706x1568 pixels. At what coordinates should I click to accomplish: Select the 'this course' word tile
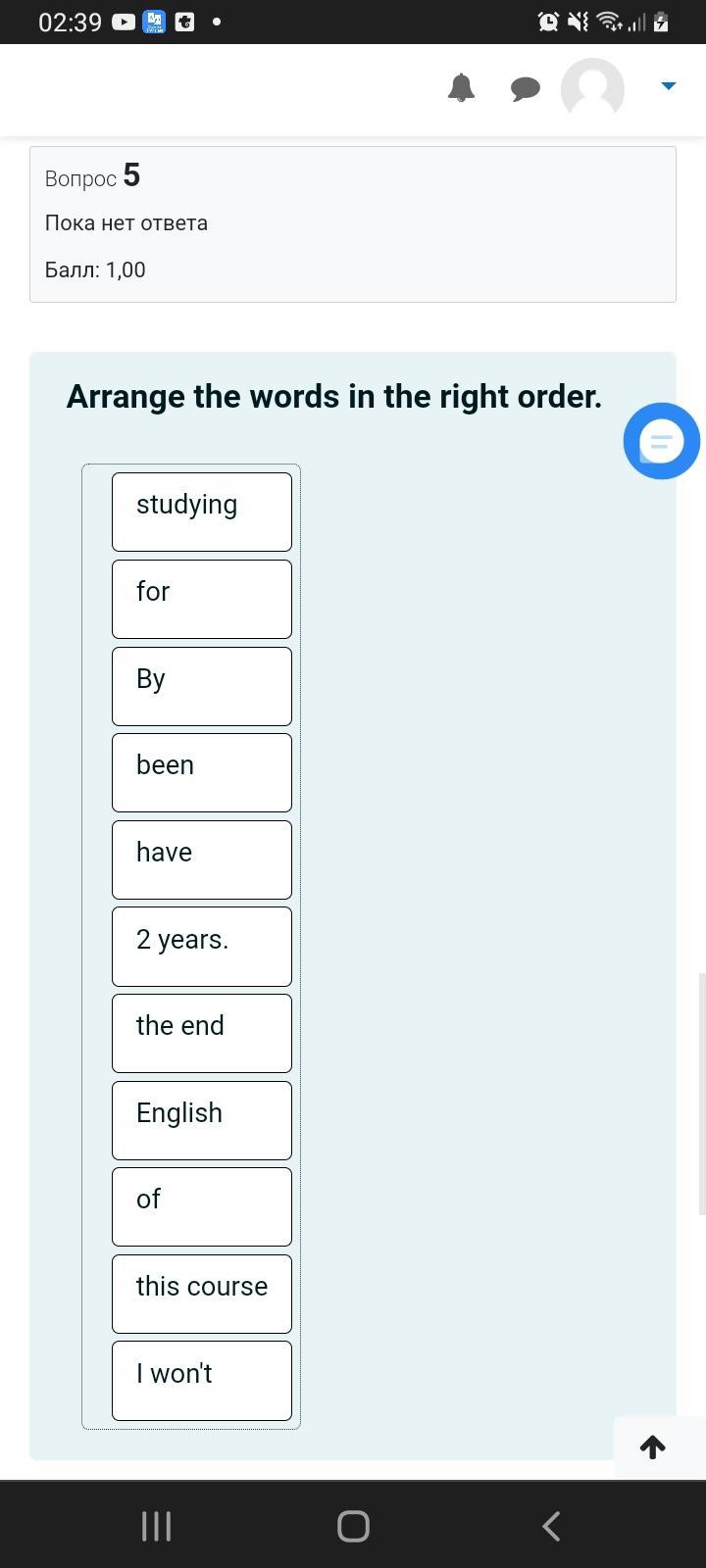[x=202, y=1294]
